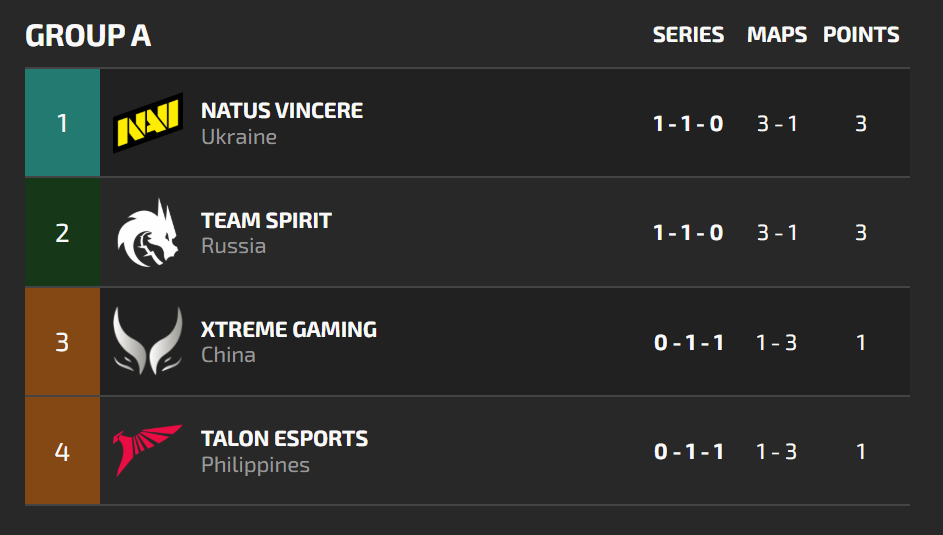Click Team Spirit's points value
The width and height of the screenshot is (943, 535).
[x=861, y=233]
